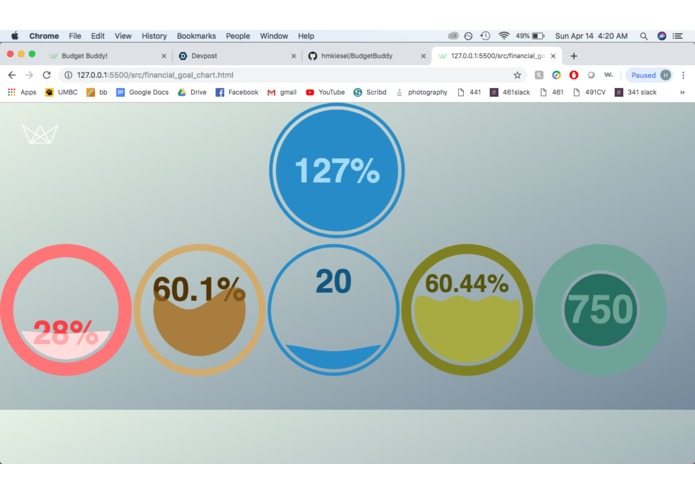Click the red Opera extension icon

(574, 75)
